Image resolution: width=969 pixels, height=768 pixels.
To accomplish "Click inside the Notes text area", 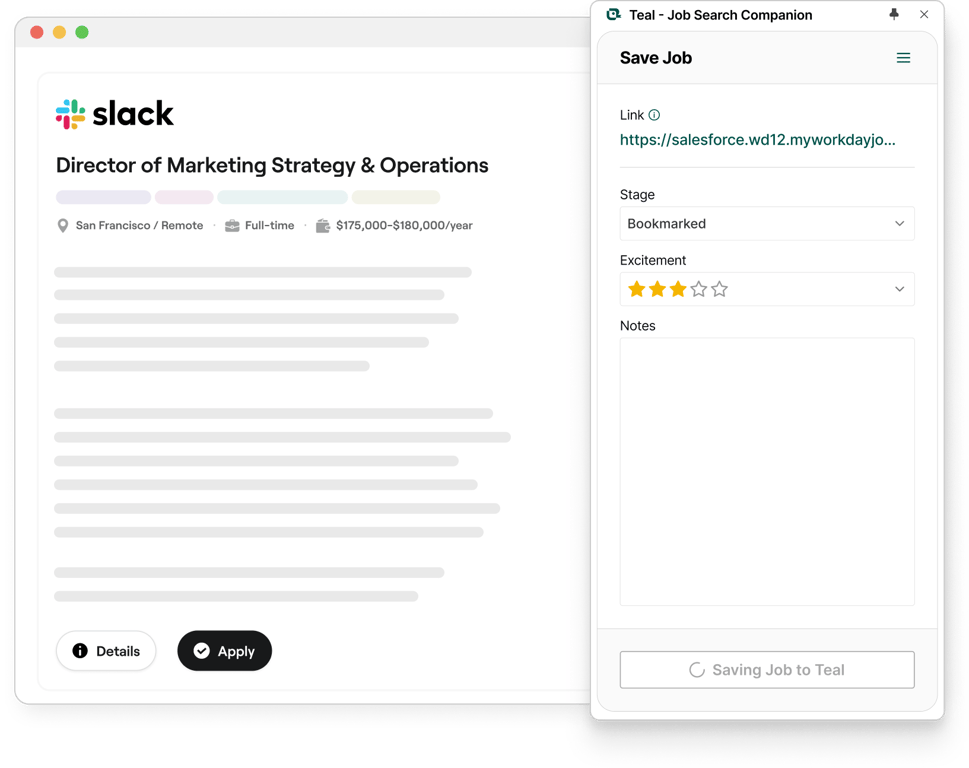I will pos(767,471).
